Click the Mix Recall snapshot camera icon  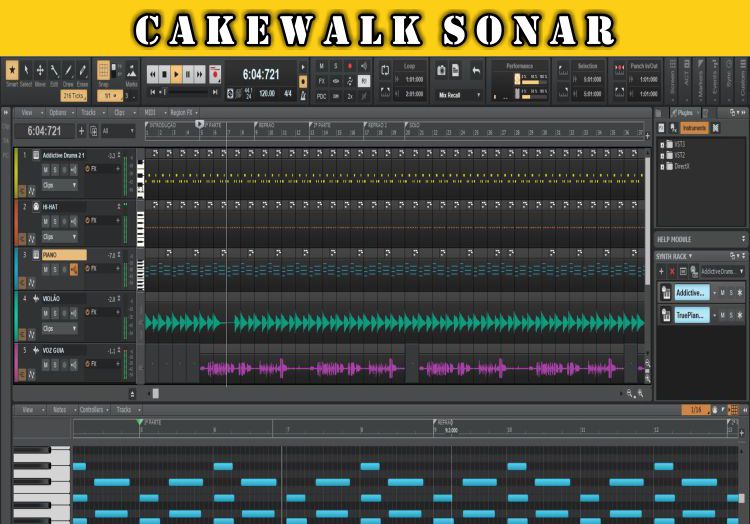441,71
